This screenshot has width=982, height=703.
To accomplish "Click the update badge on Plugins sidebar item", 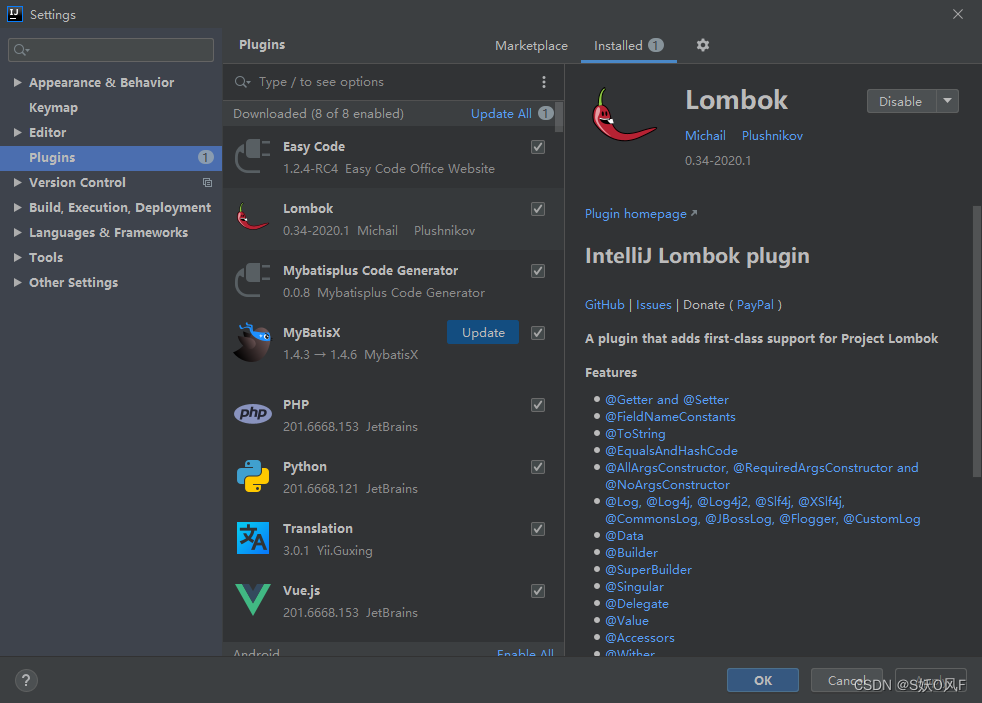I will (205, 157).
